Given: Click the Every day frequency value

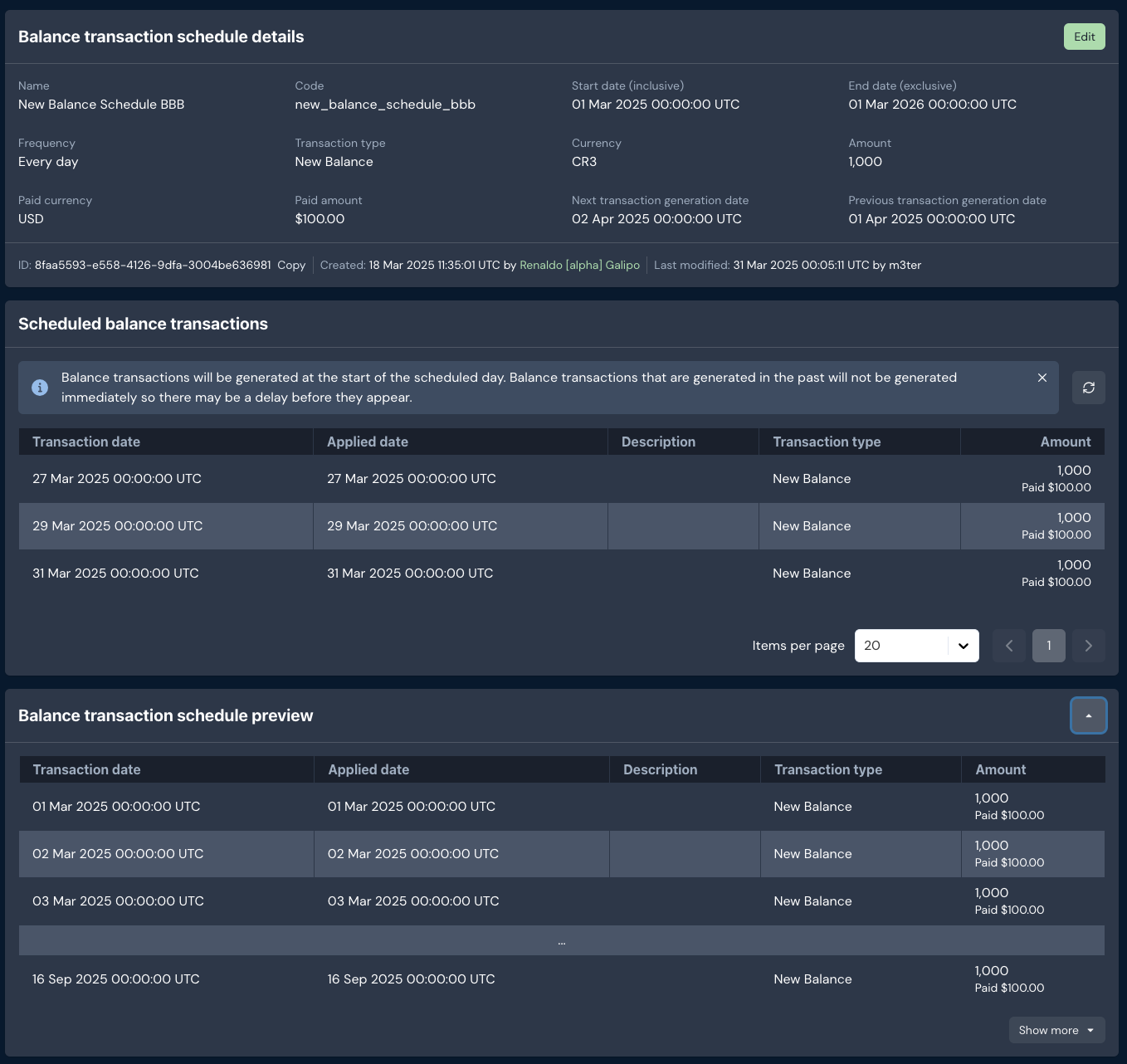Looking at the screenshot, I should [x=48, y=162].
